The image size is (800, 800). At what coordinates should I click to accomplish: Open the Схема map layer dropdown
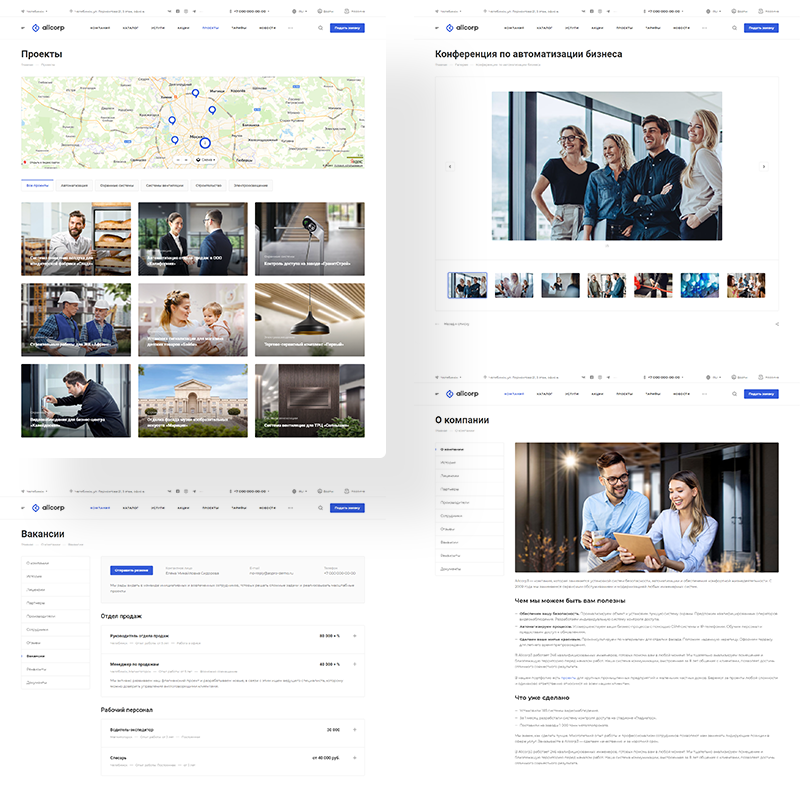click(x=207, y=160)
